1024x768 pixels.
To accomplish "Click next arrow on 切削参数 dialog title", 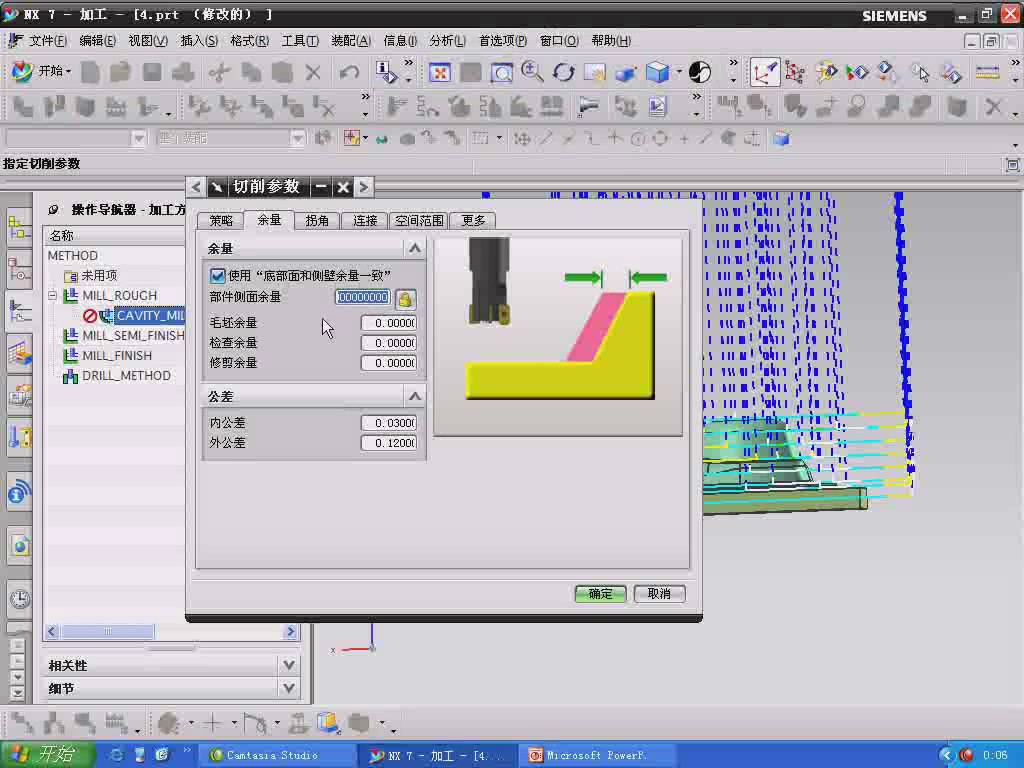I will point(364,187).
